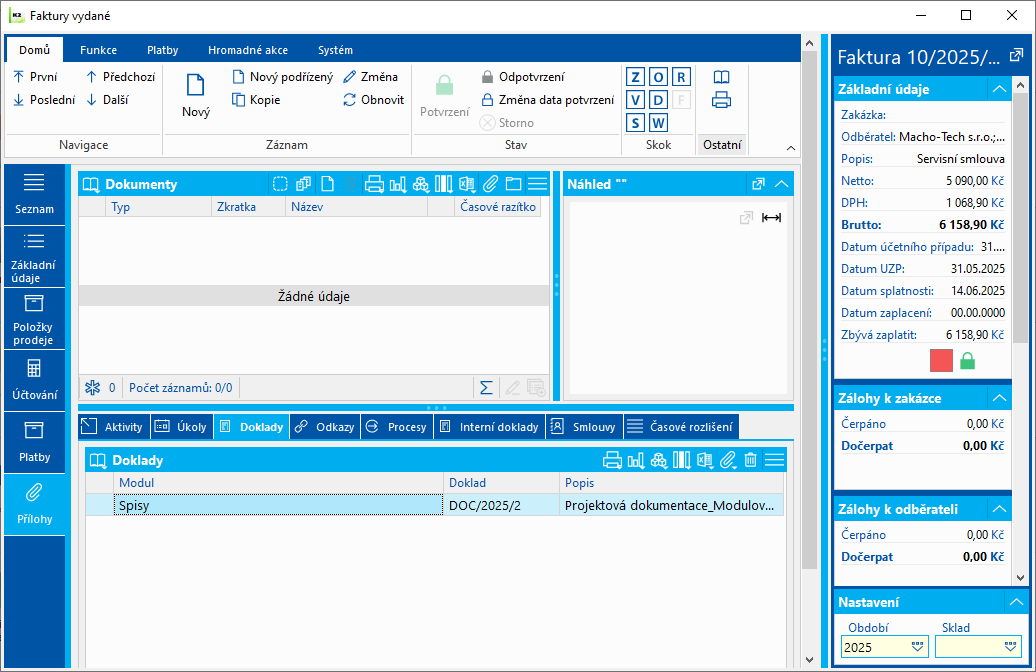
Task: Switch to the Odkazy tab
Action: (x=325, y=427)
